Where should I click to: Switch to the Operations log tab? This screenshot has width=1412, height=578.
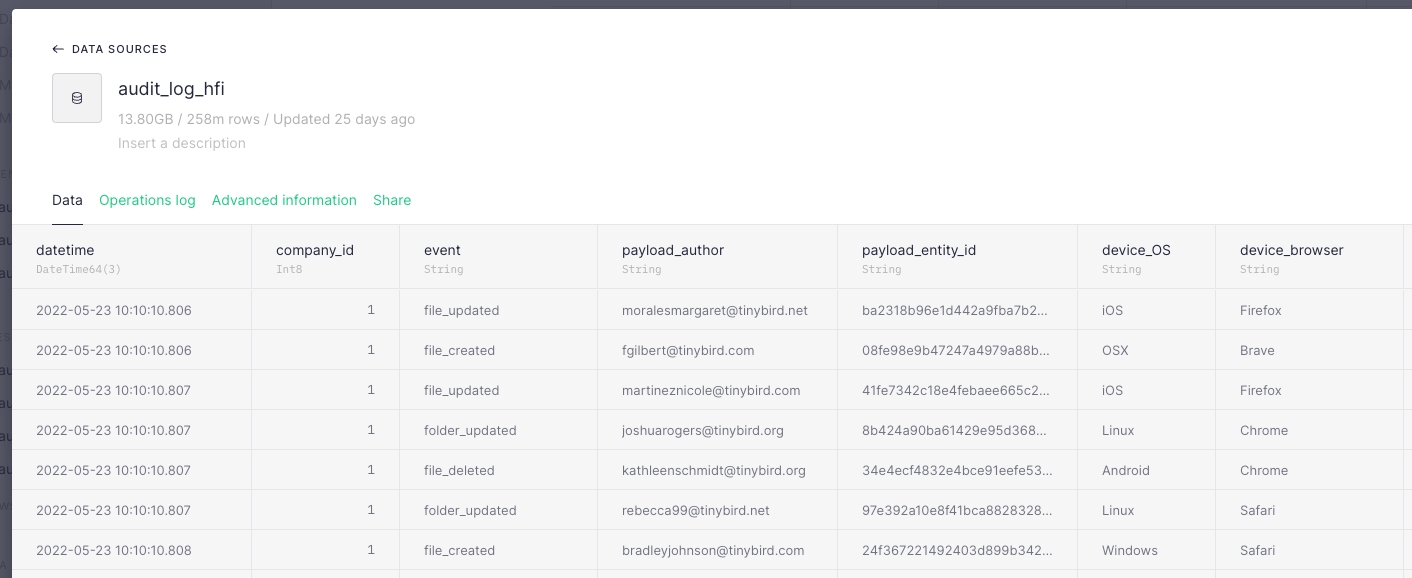coord(147,200)
